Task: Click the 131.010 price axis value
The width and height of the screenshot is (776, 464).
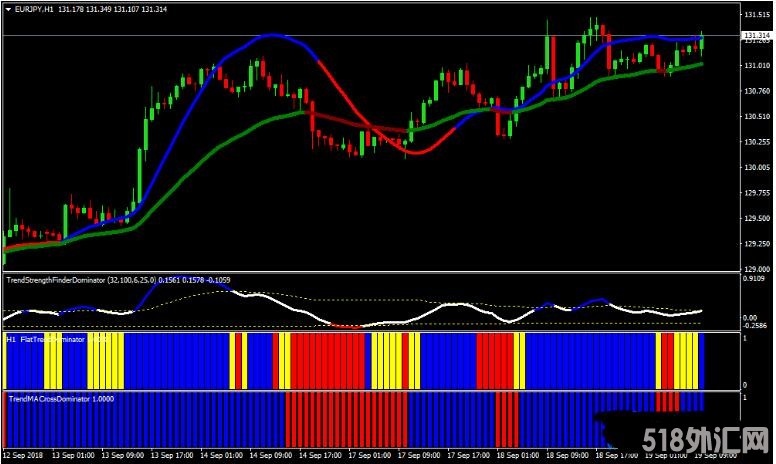Action: coord(757,65)
